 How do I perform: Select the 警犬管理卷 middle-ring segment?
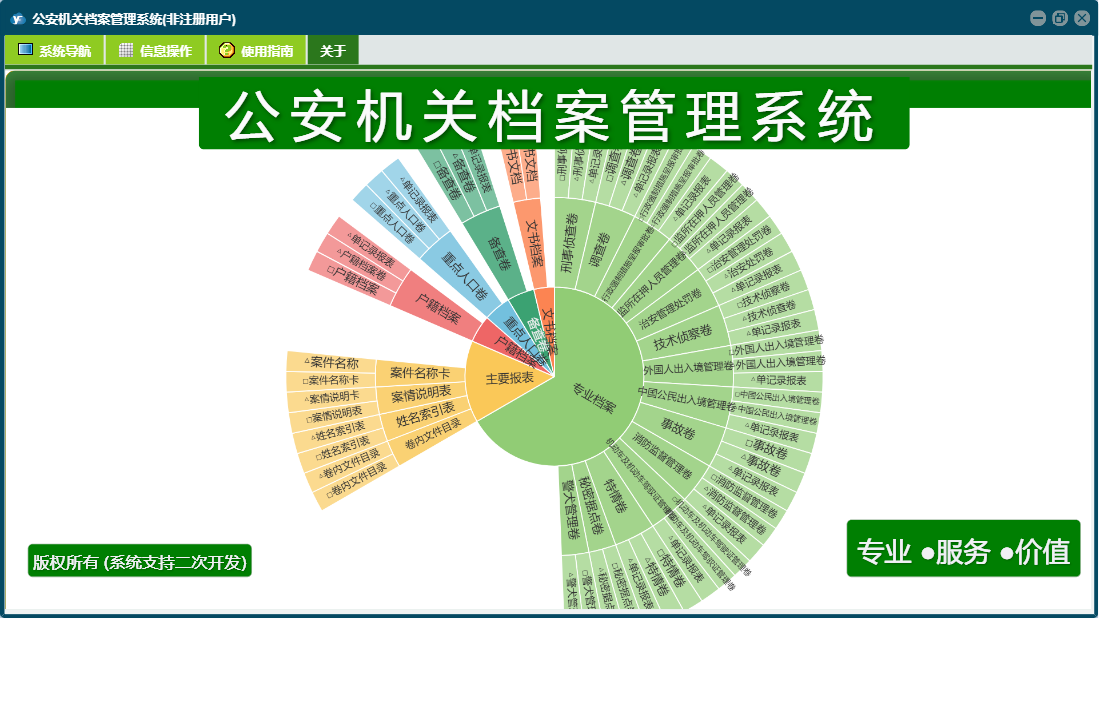click(569, 509)
